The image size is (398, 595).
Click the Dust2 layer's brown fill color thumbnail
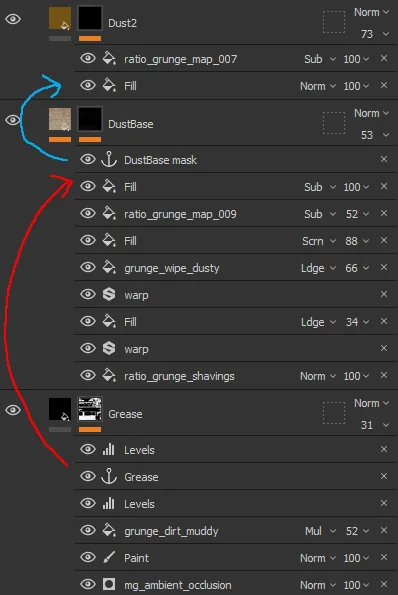pyautogui.click(x=60, y=18)
